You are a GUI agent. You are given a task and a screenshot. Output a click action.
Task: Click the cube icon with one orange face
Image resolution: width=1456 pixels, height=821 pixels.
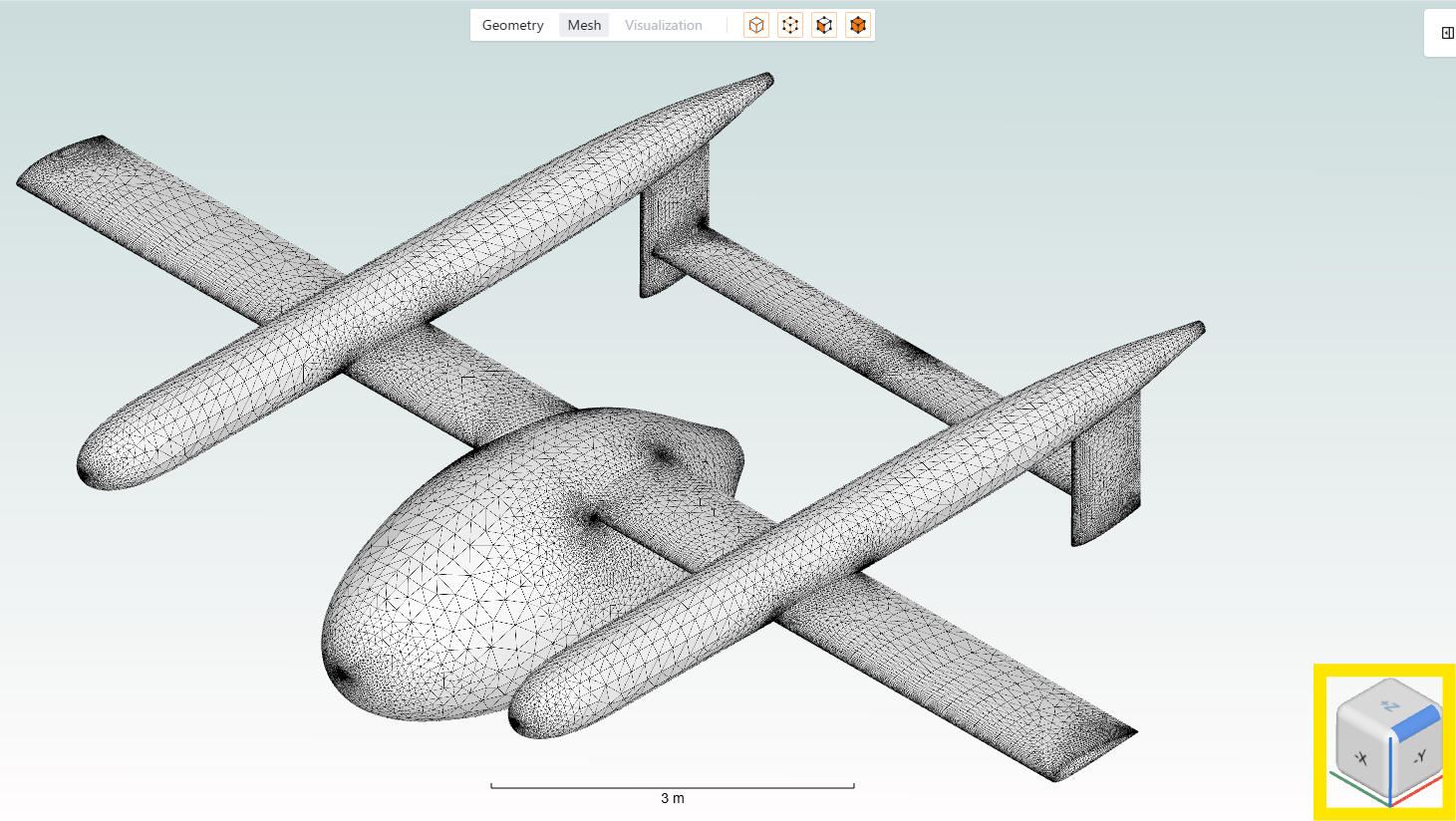coord(824,25)
